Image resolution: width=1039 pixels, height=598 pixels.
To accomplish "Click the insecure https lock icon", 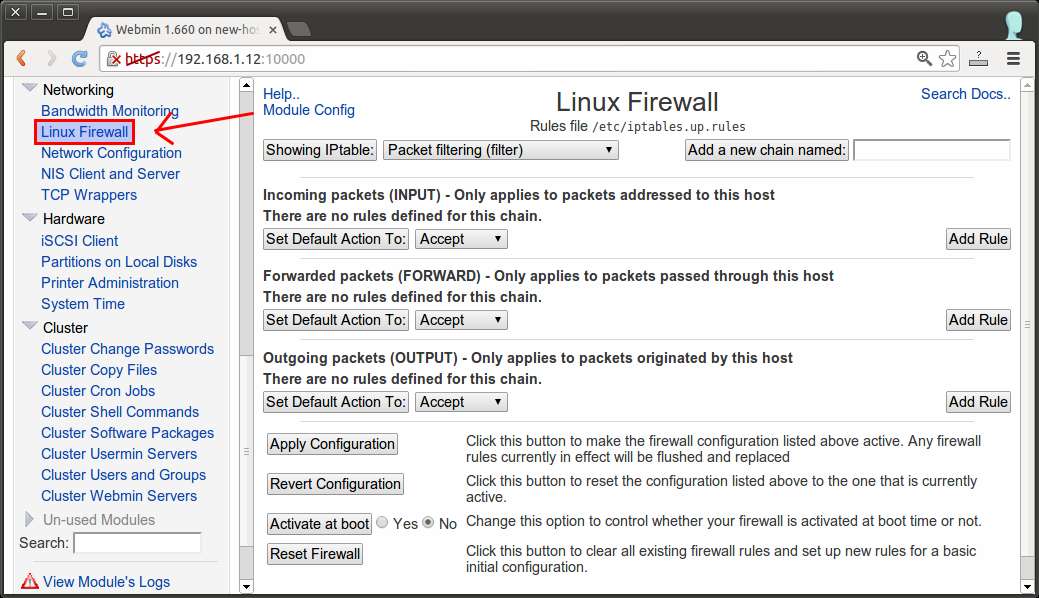I will pos(115,59).
